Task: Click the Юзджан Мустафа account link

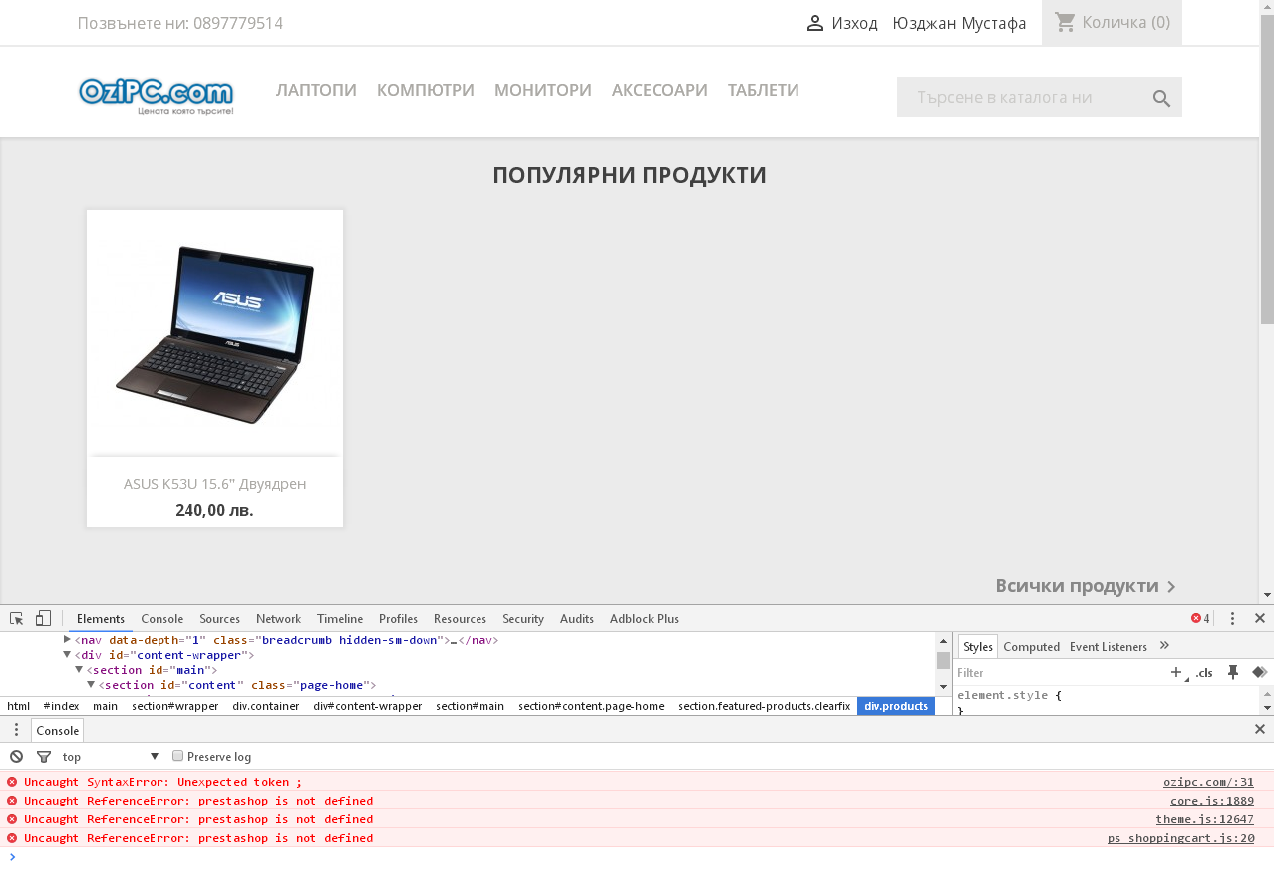Action: coord(959,23)
